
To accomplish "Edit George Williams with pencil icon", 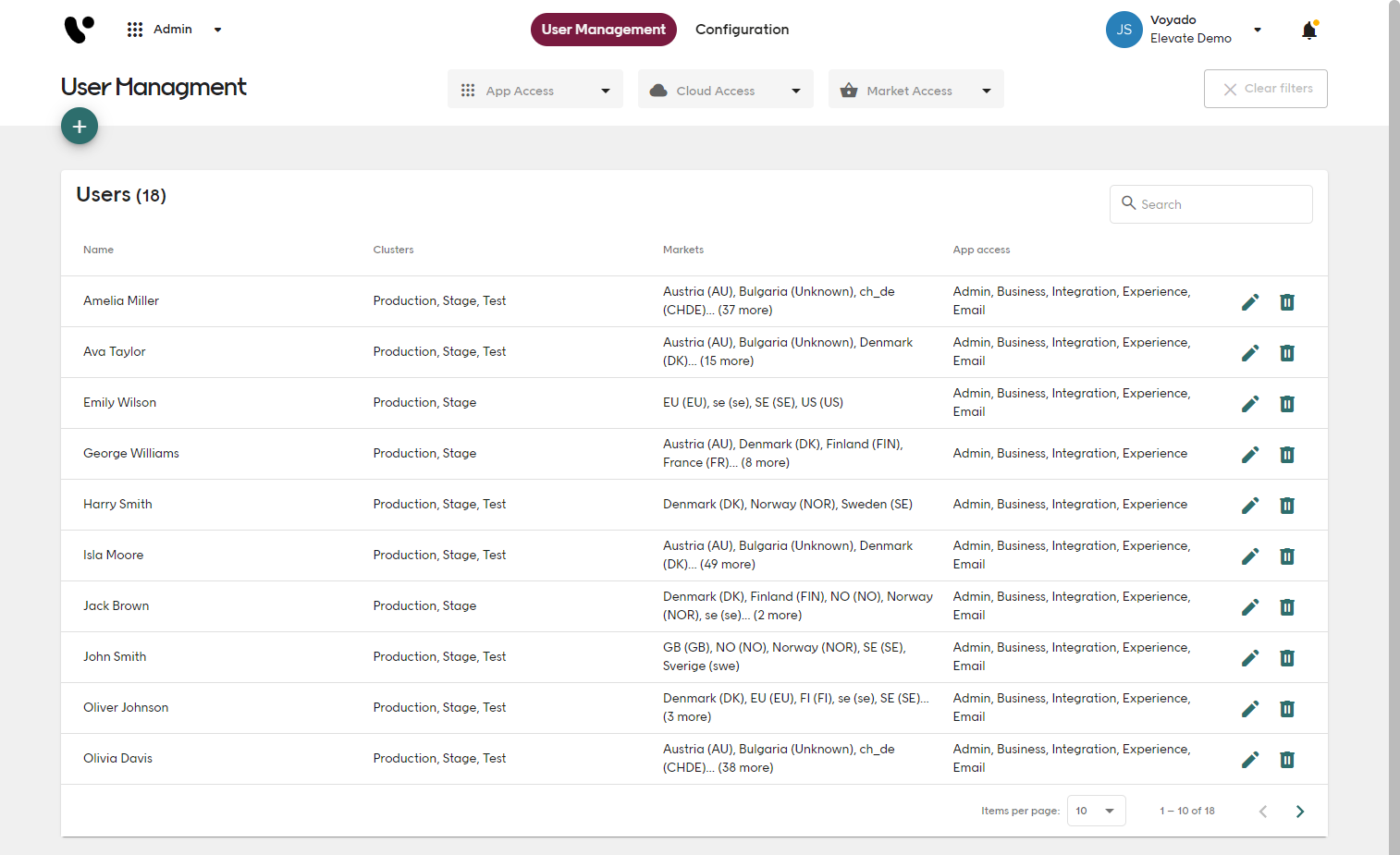I will (x=1250, y=455).
